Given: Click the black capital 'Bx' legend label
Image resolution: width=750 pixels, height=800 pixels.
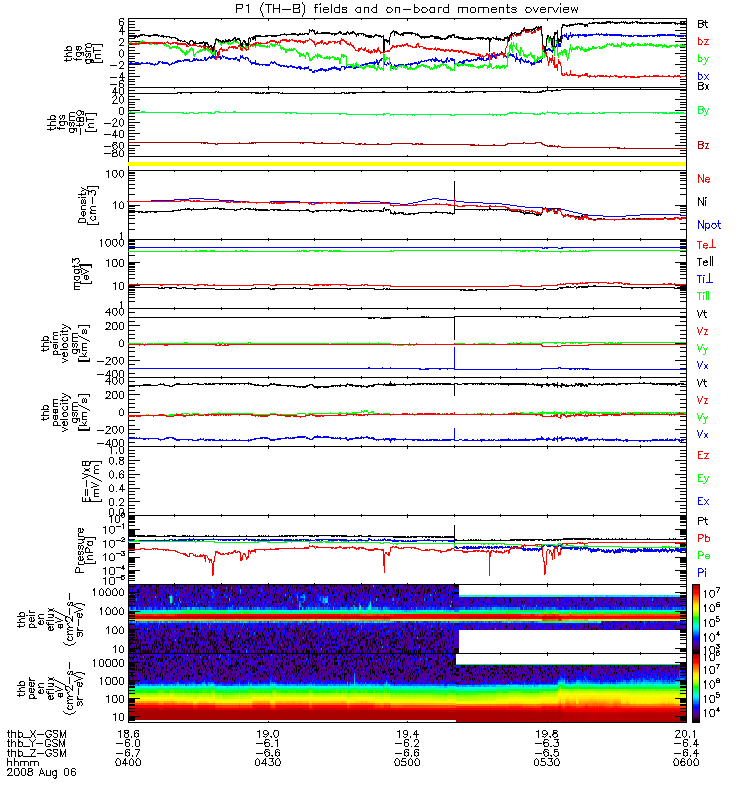Looking at the screenshot, I should [703, 86].
